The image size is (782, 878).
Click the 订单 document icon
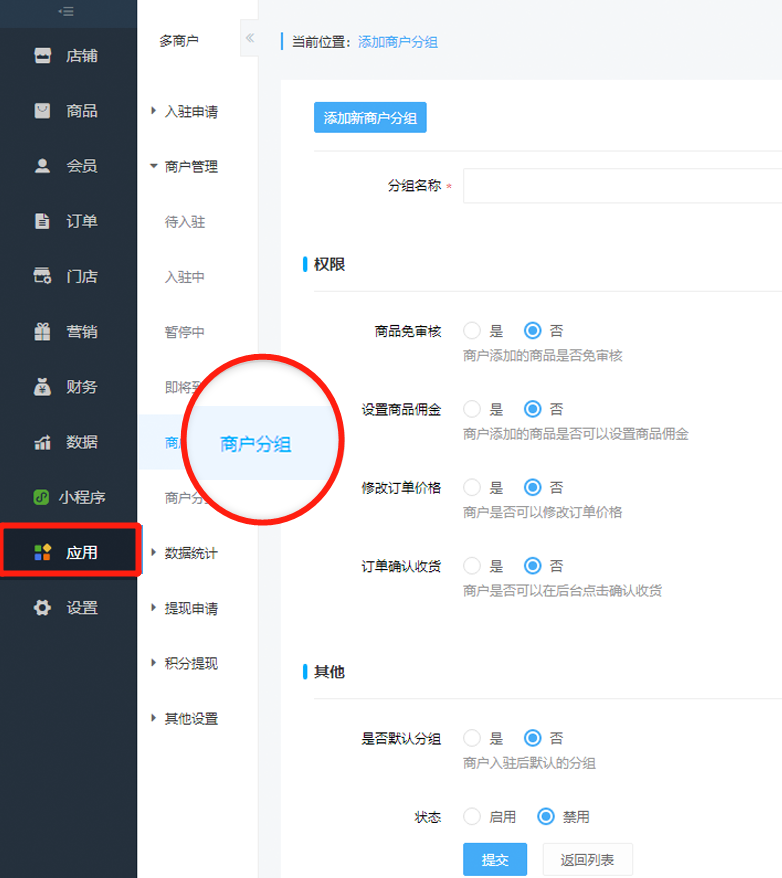point(43,221)
